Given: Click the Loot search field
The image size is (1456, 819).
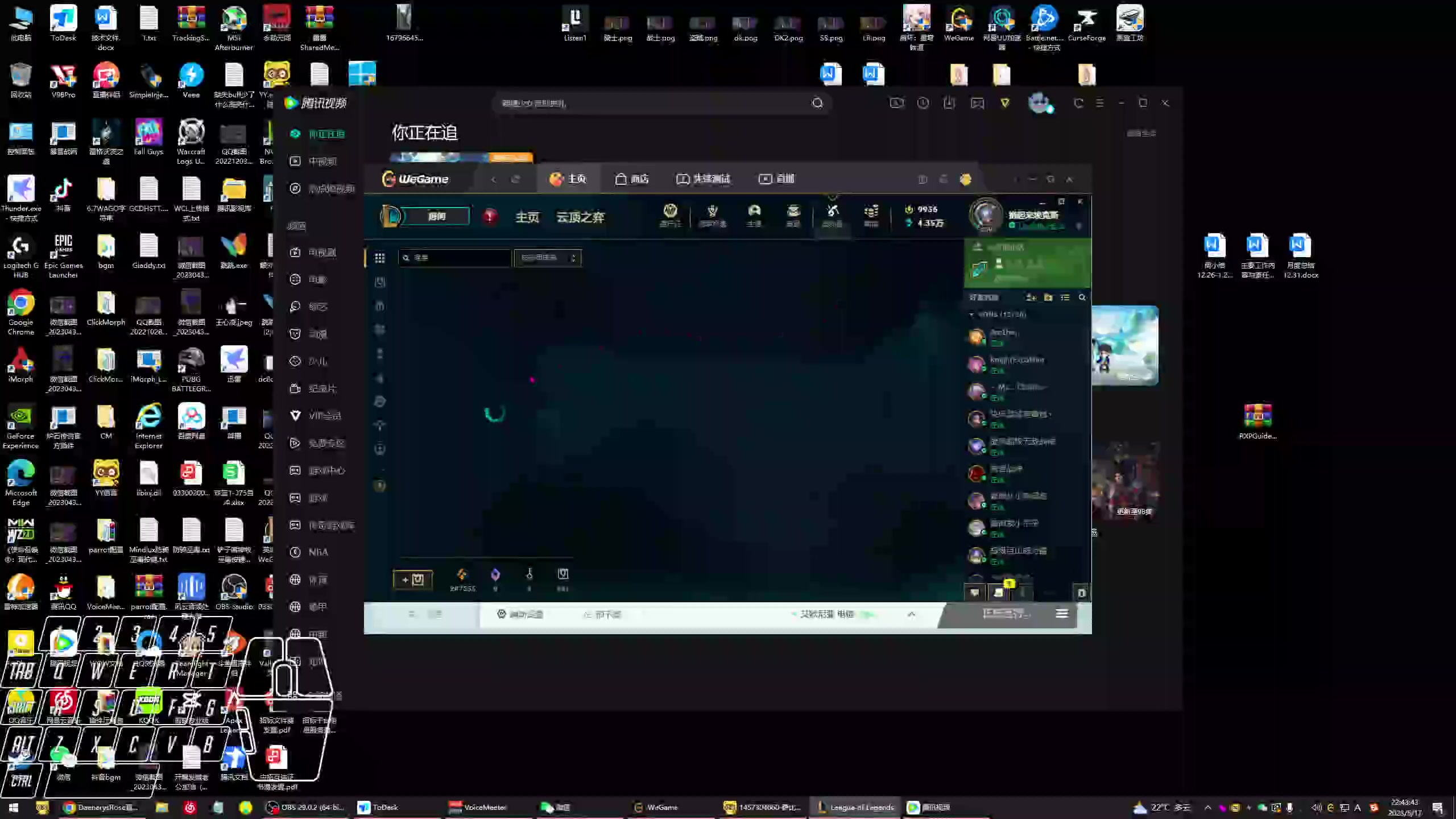Looking at the screenshot, I should pyautogui.click(x=454, y=258).
